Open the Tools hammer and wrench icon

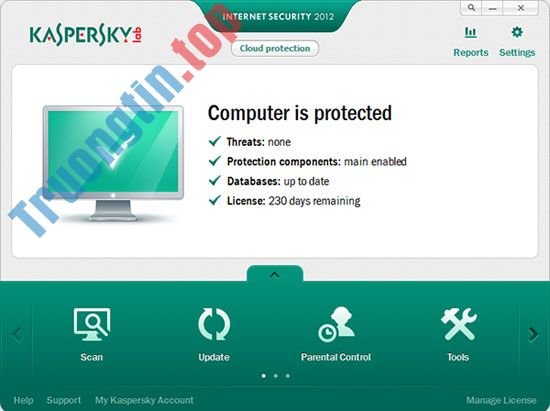(x=458, y=324)
